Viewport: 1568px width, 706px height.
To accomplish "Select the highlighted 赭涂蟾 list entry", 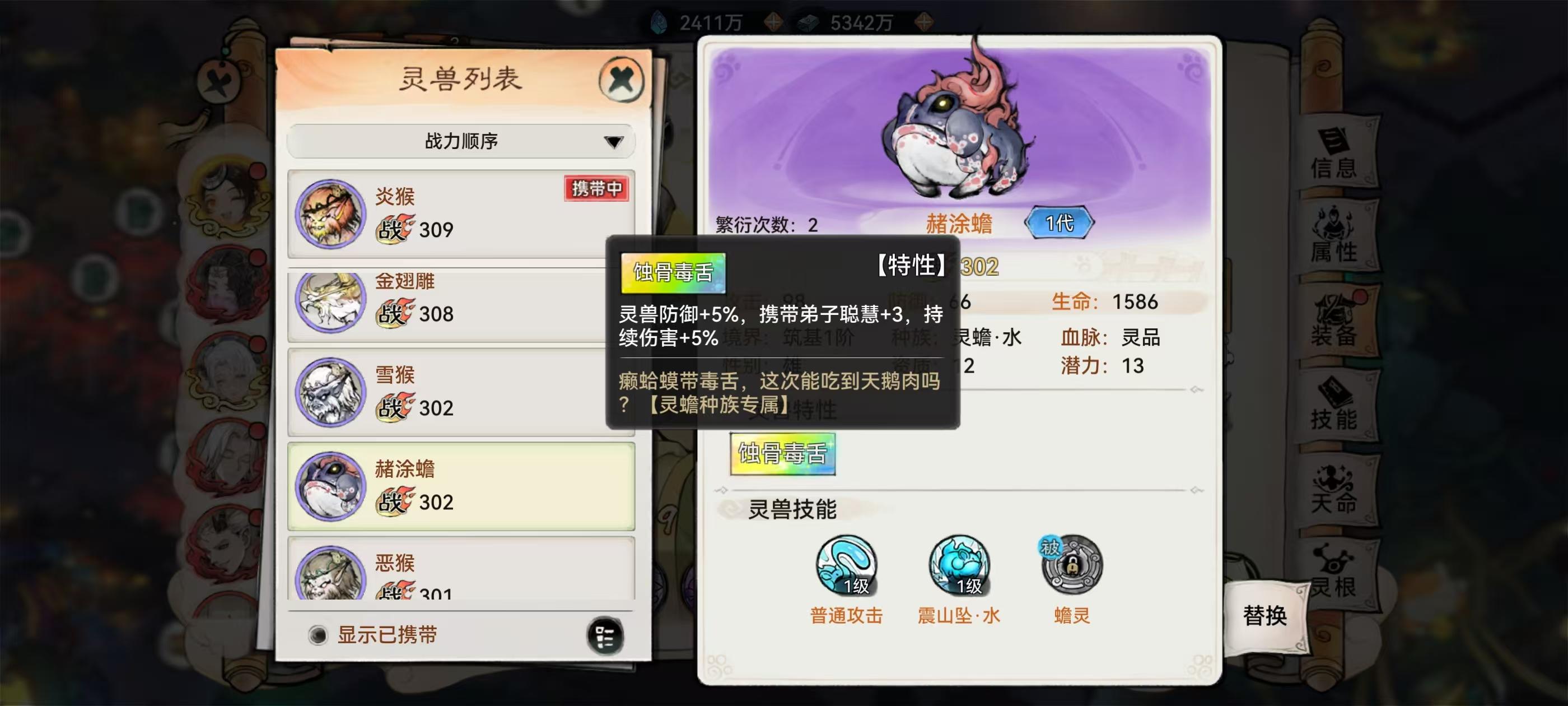I will 461,486.
